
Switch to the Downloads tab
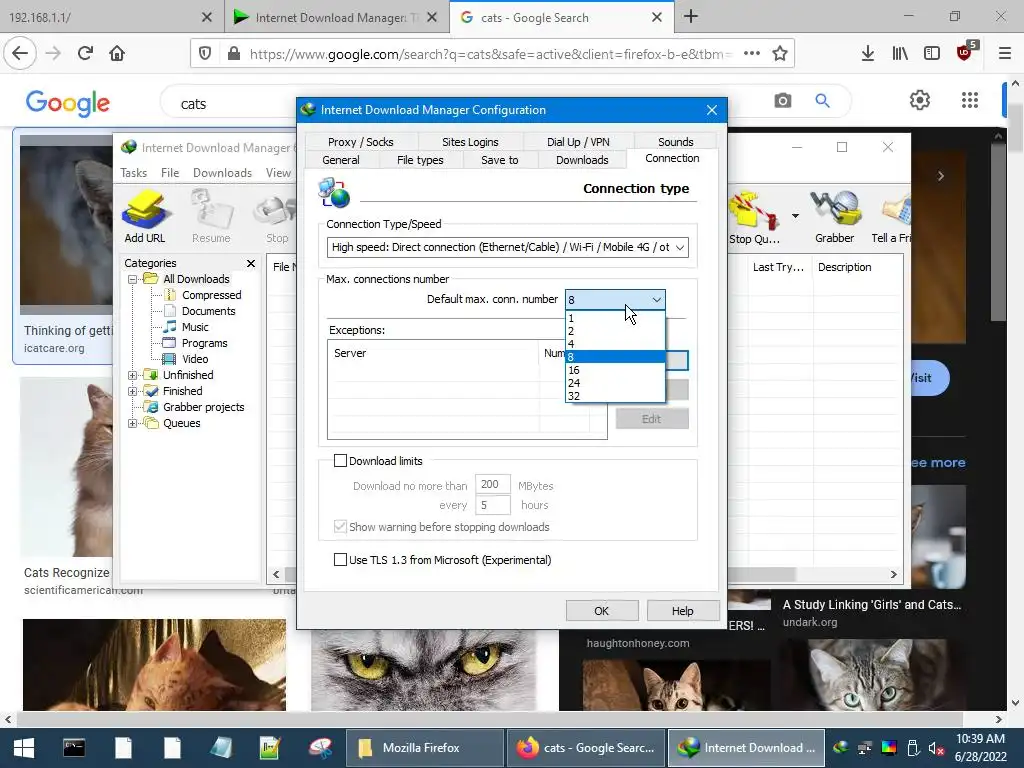coord(582,160)
